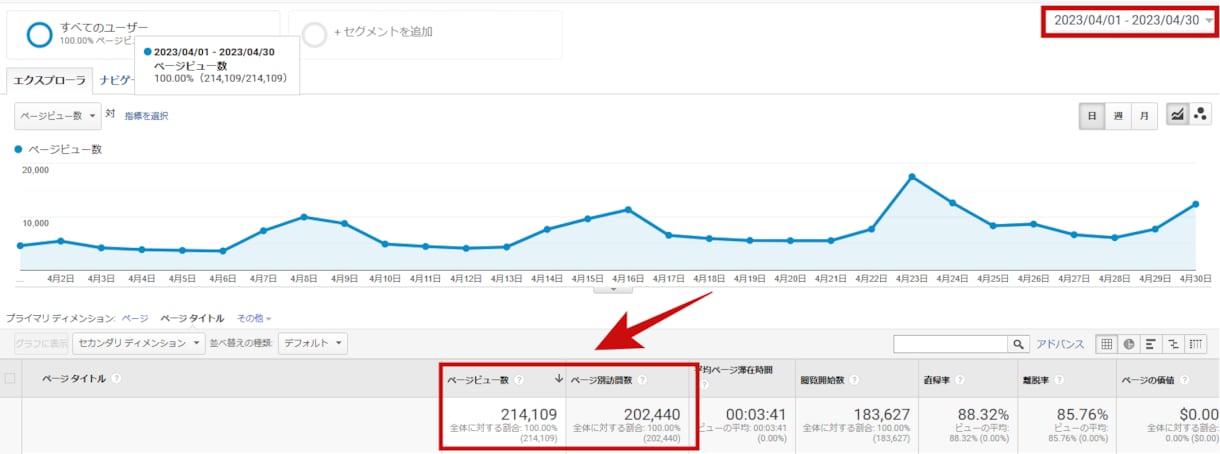Select the comparison view icon
This screenshot has width=1220, height=454.
[x=1173, y=344]
